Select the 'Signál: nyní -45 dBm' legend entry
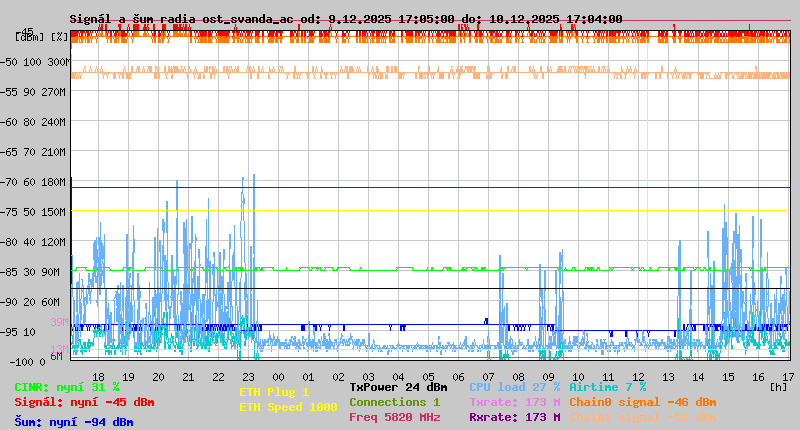Viewport: 800px width, 430px height. coord(84,402)
